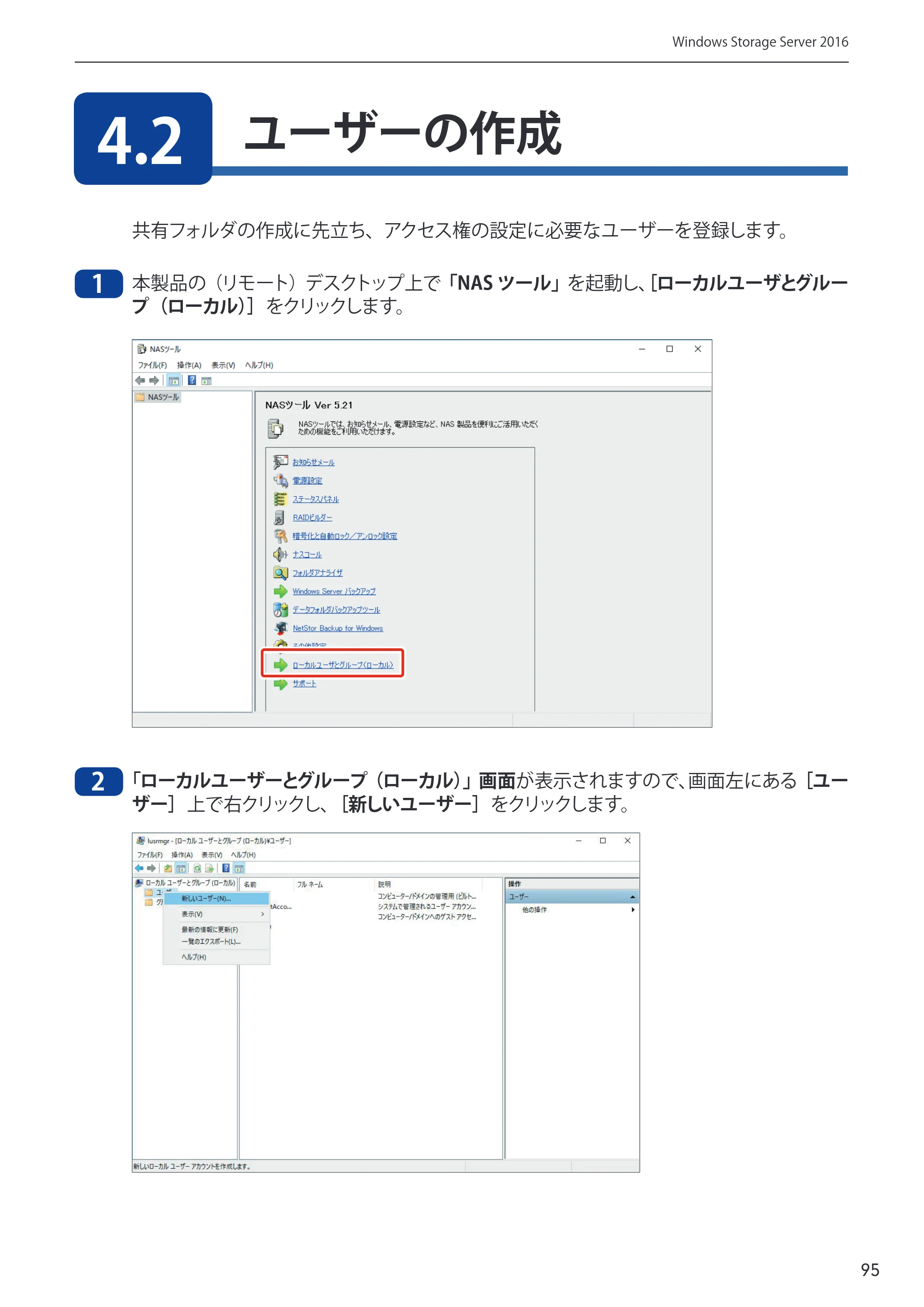This screenshot has height=1307, width=924.
Task: Open the RAIDビルダー link
Action: 312,517
